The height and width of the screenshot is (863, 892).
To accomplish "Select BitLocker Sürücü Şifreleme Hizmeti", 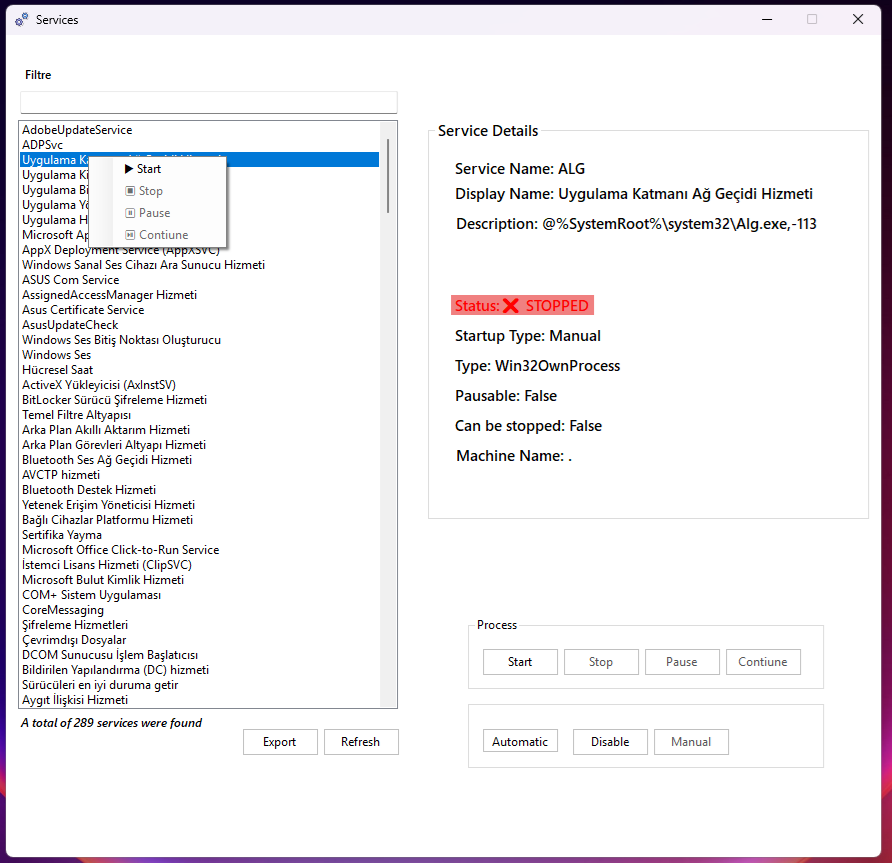I will (x=200, y=400).
